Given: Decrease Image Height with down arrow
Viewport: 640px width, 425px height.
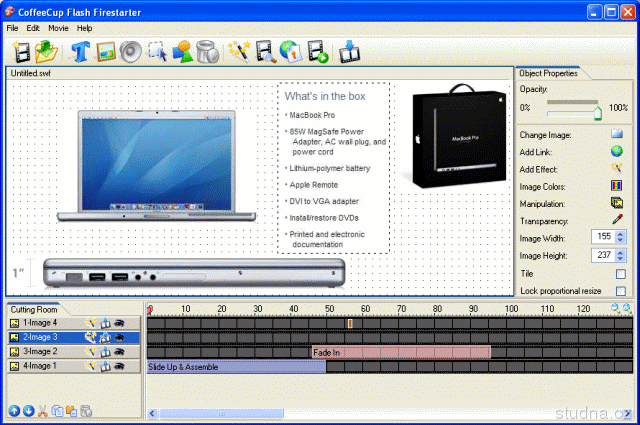Looking at the screenshot, I should (621, 258).
